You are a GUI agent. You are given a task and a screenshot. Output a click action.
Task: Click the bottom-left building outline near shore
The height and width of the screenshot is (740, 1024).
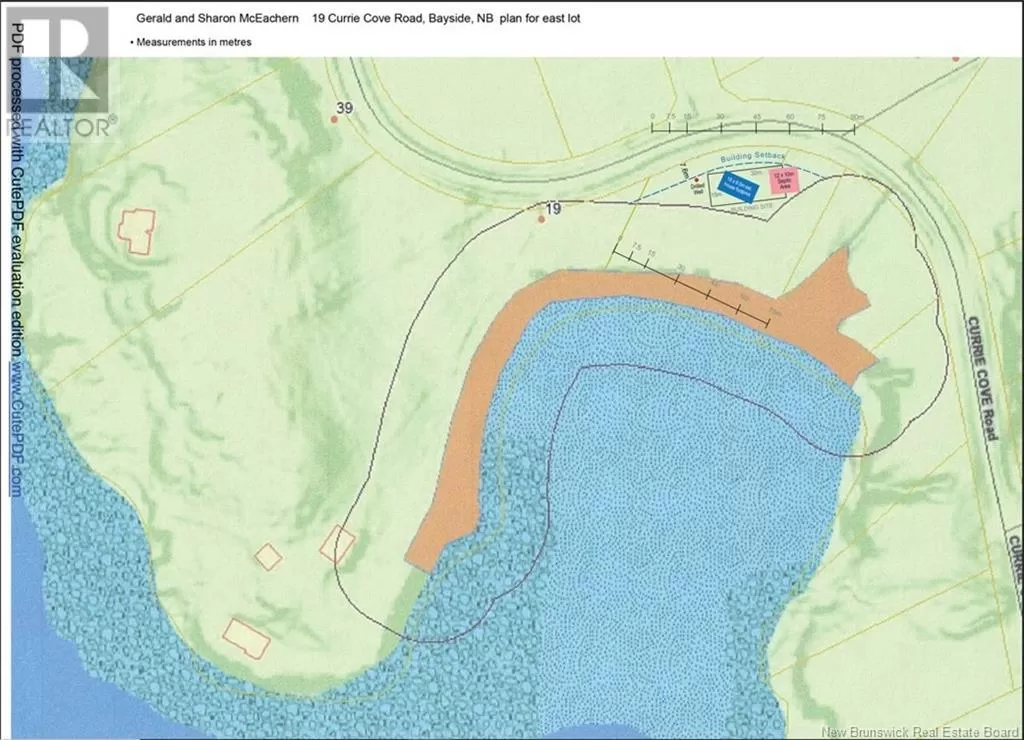246,638
